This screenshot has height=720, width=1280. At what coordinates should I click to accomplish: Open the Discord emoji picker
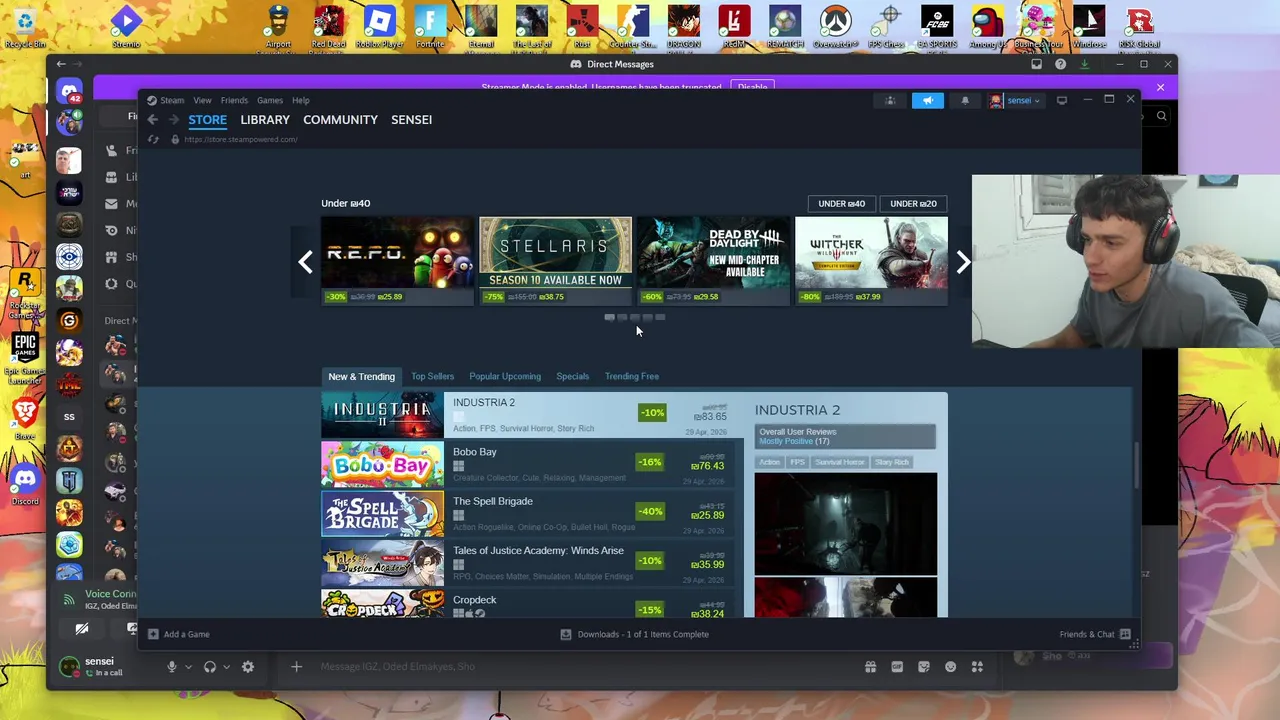[951, 667]
